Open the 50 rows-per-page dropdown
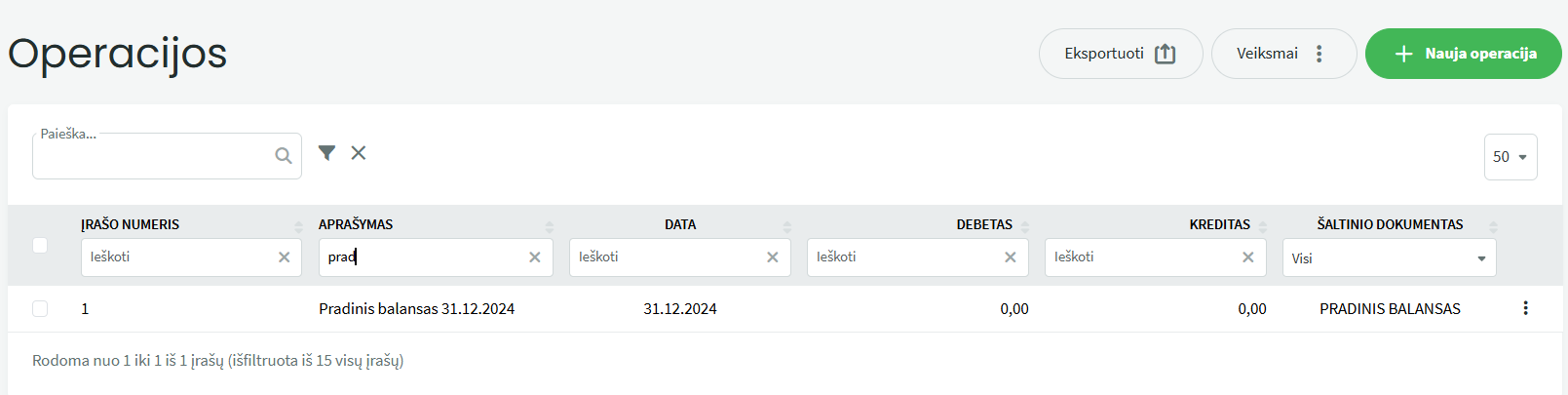This screenshot has height=395, width=1568. click(1511, 157)
